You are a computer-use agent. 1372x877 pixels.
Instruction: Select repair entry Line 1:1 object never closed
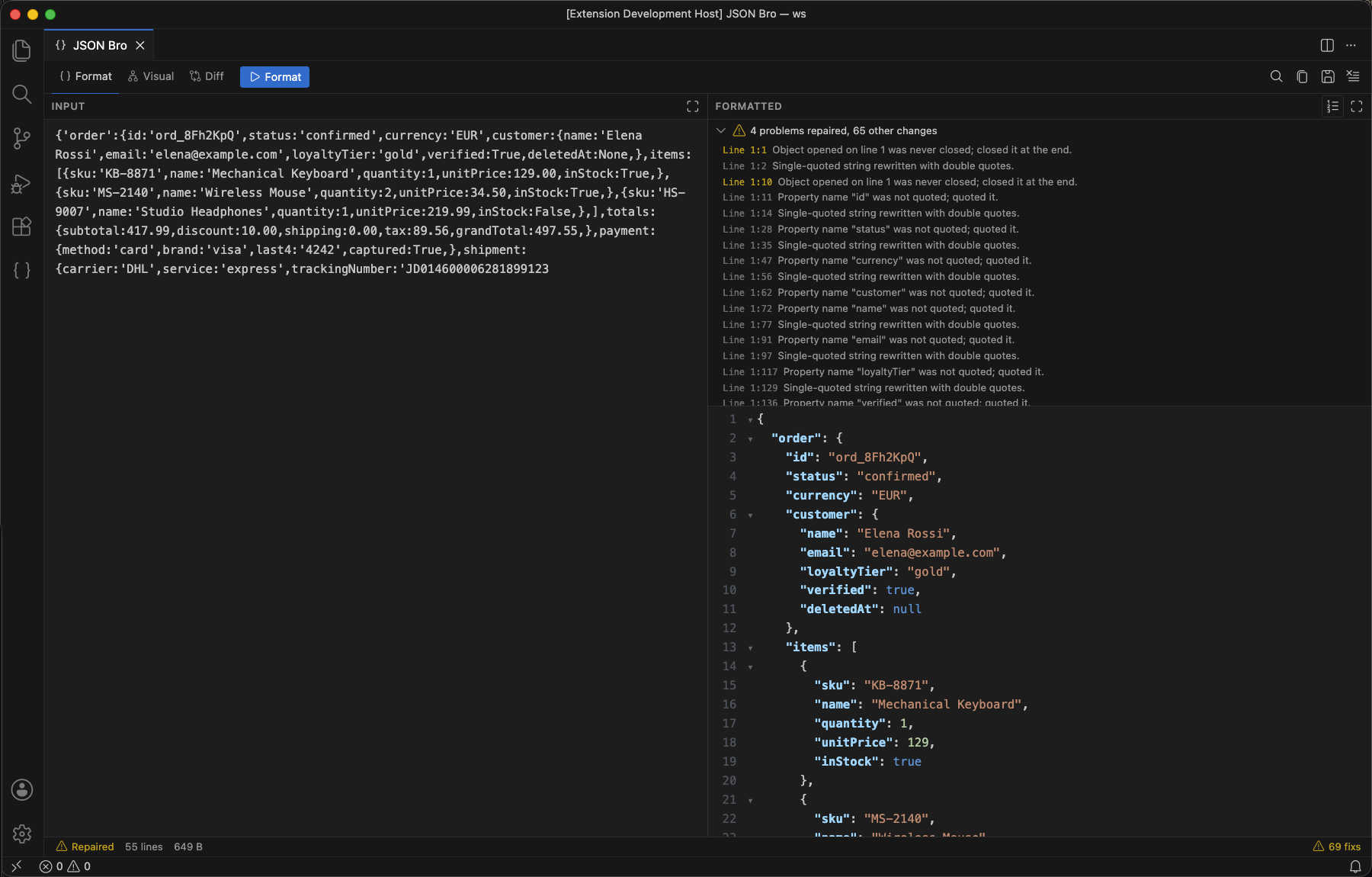tap(897, 150)
